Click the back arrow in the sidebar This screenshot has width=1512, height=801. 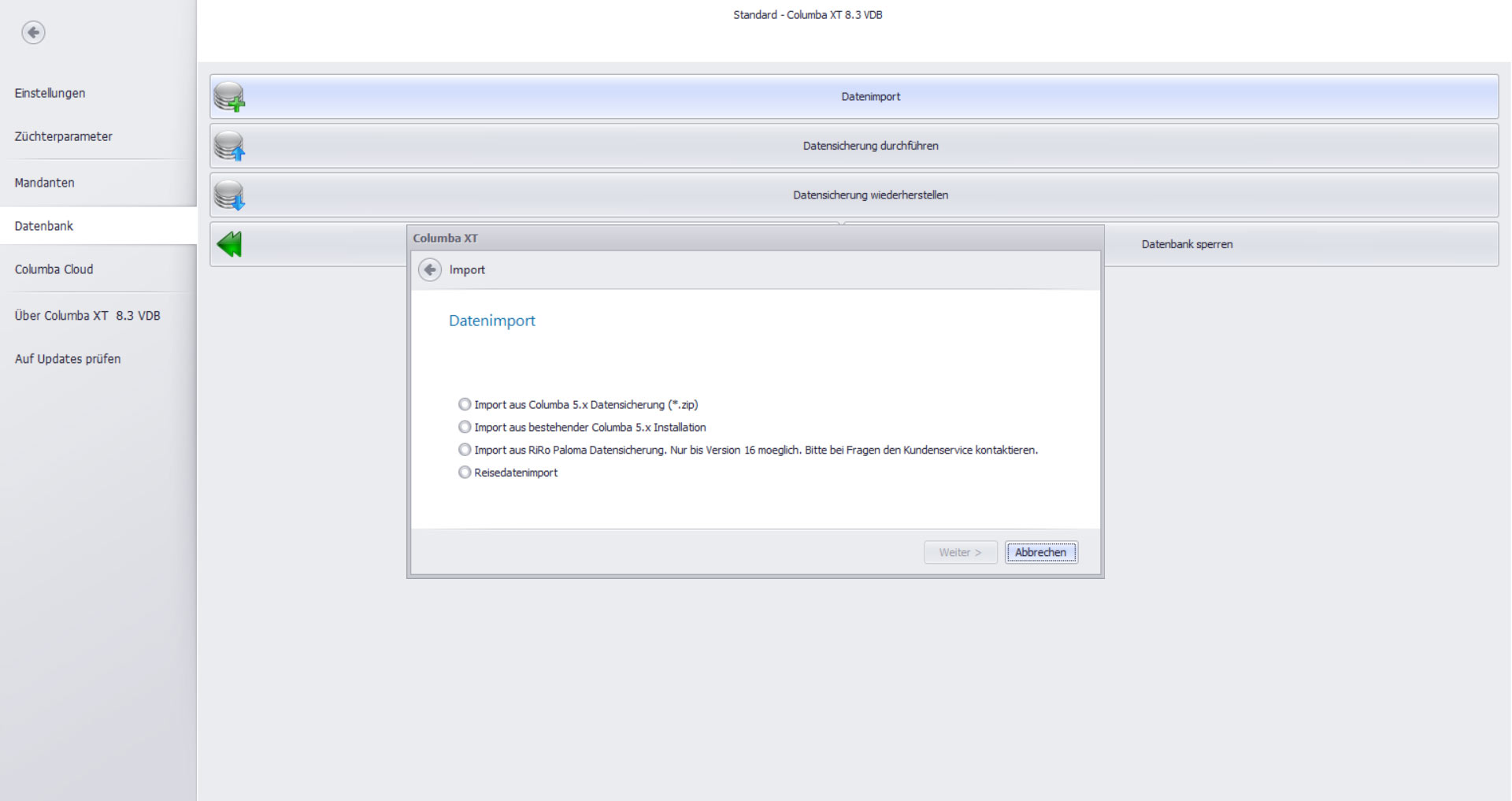33,32
